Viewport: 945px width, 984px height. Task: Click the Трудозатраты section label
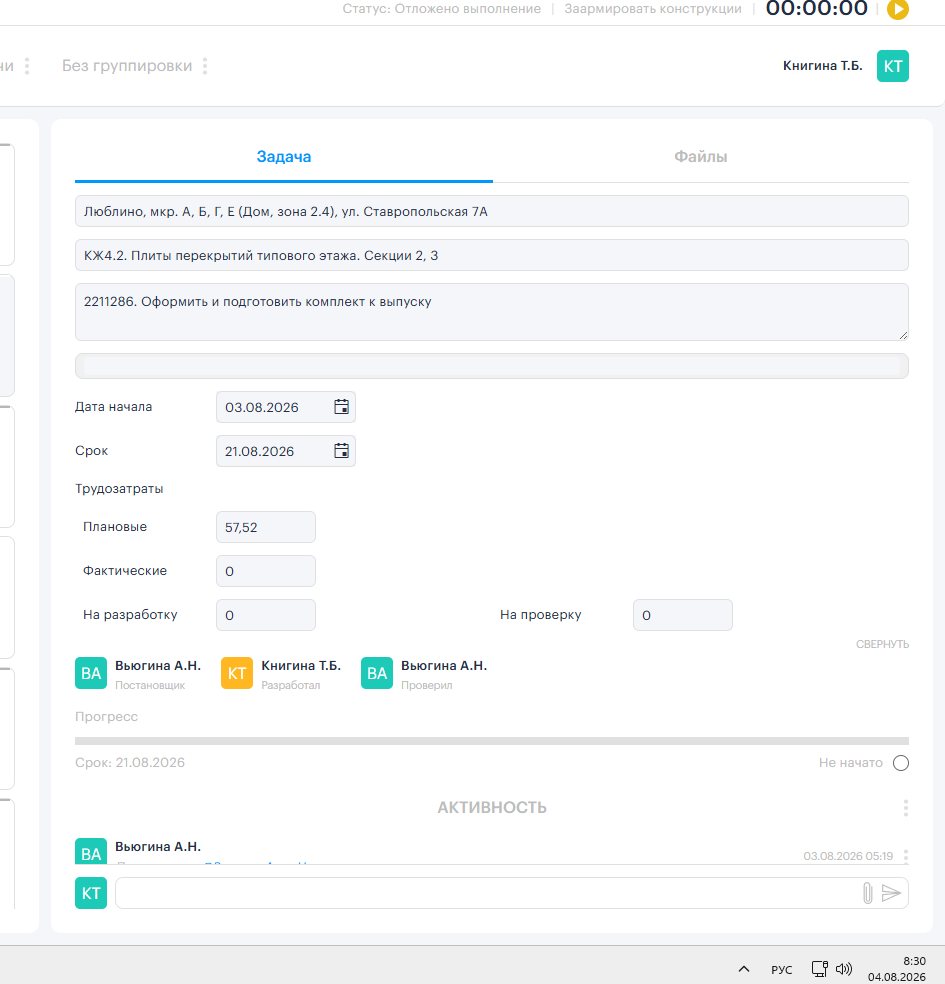pos(119,489)
